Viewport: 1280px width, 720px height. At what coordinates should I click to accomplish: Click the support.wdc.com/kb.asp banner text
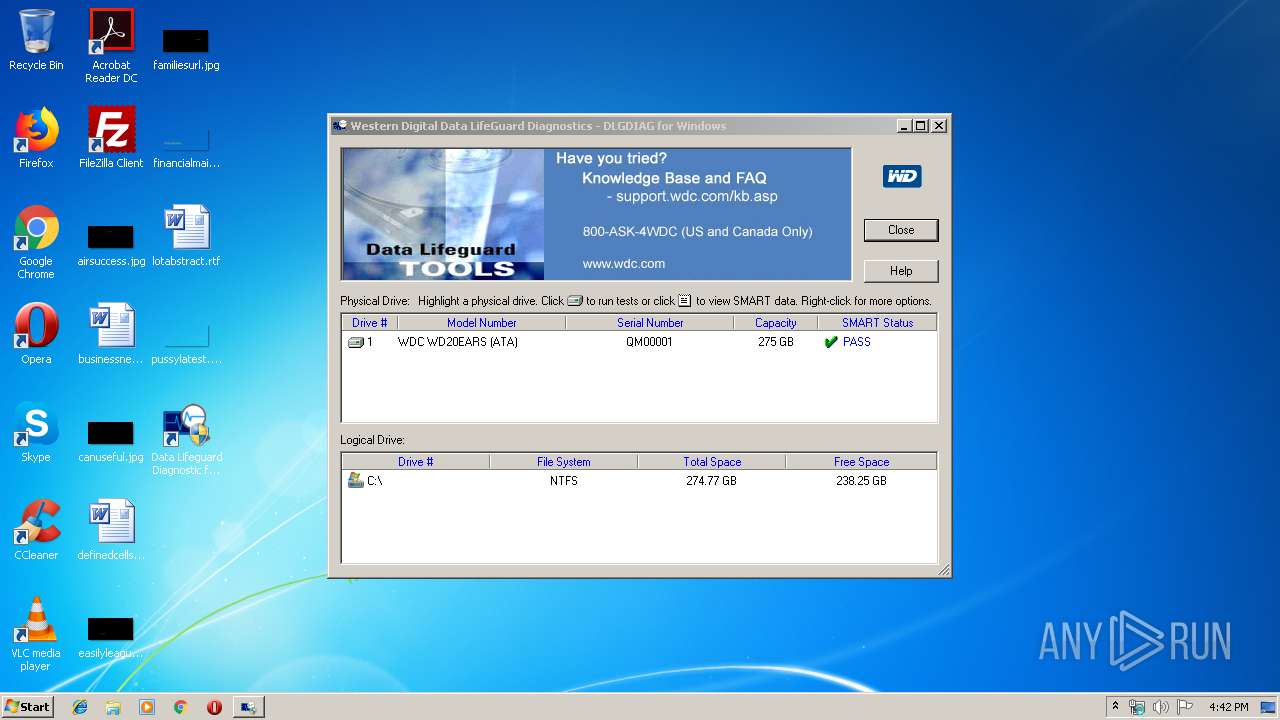696,196
